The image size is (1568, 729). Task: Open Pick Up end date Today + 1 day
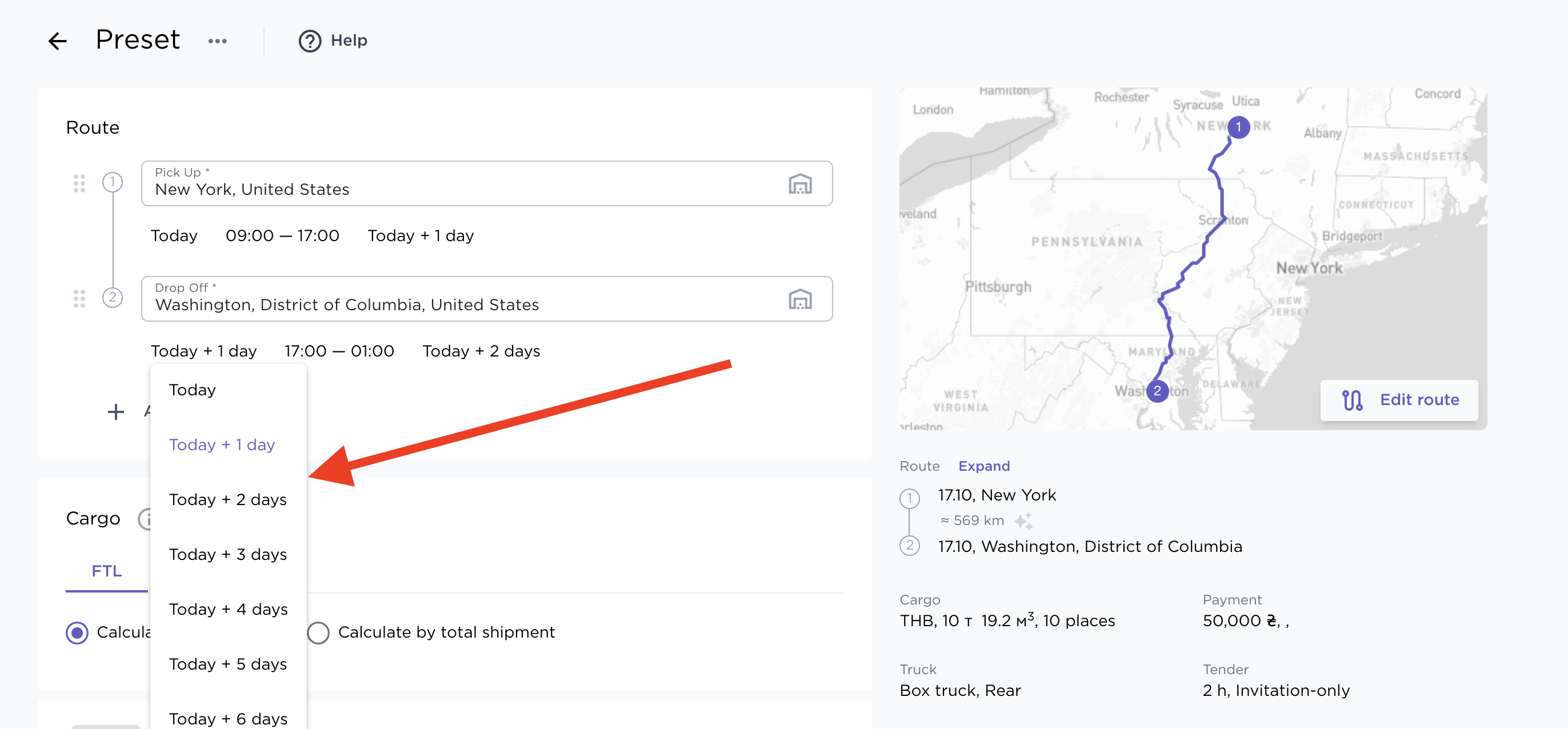coord(421,236)
